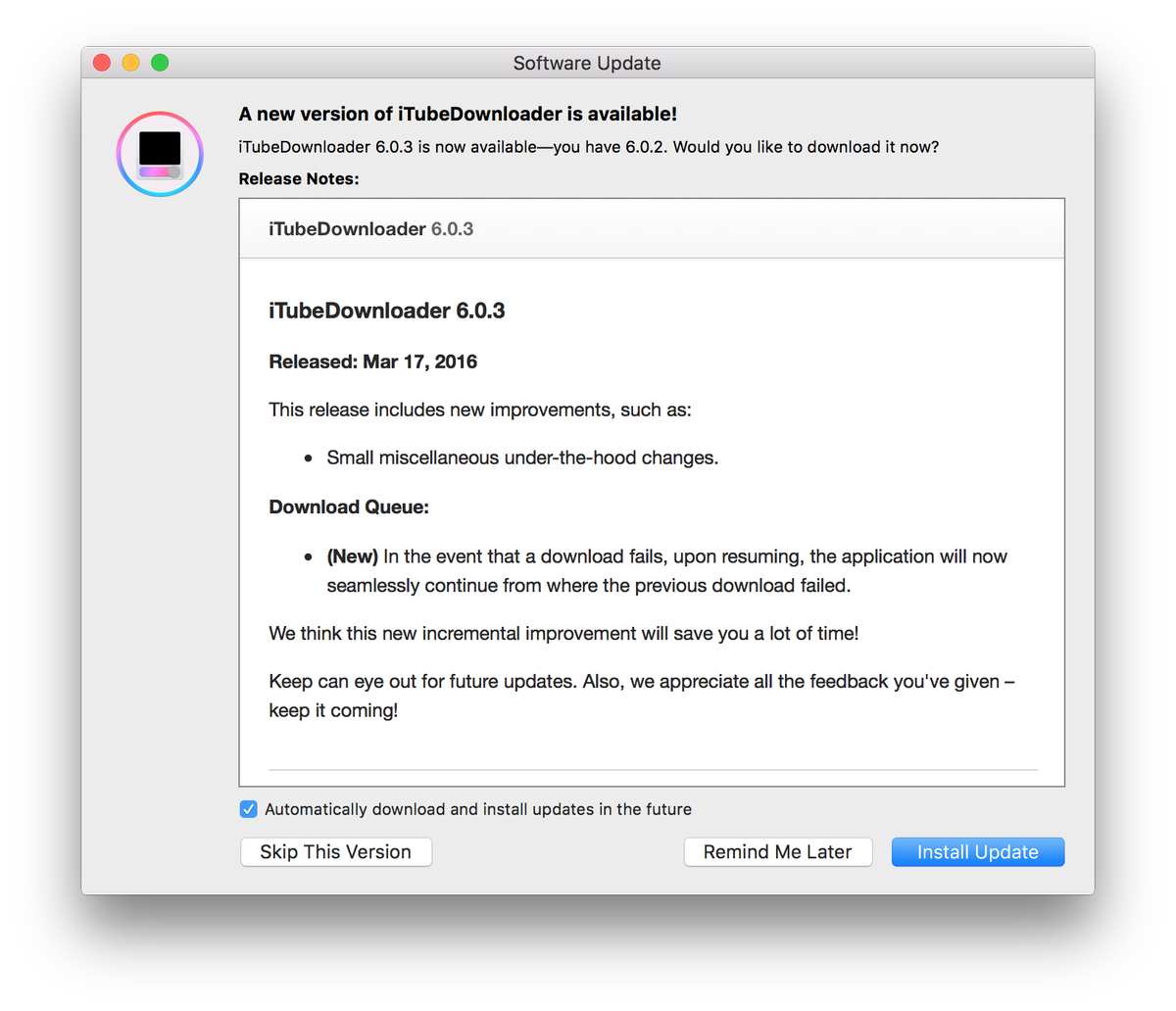
Task: Click This release includes new improvements text
Action: 480,409
